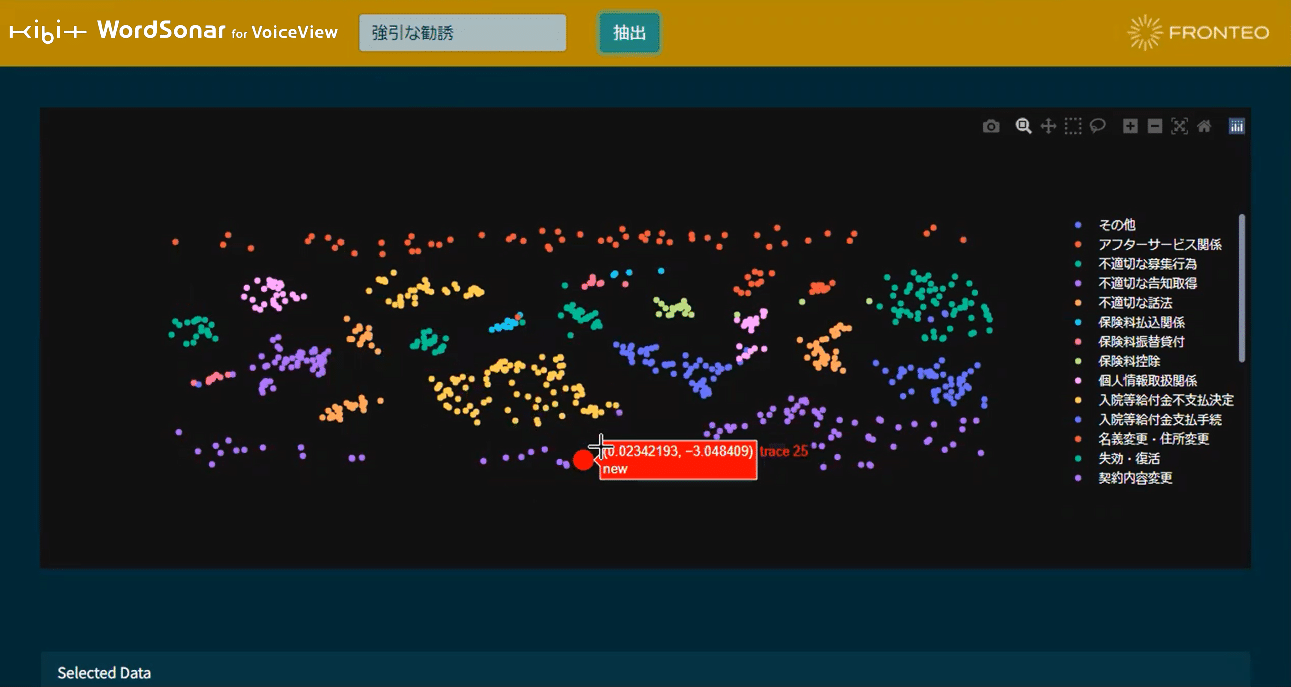
Task: Choose the Box Select tool
Action: pos(1073,126)
